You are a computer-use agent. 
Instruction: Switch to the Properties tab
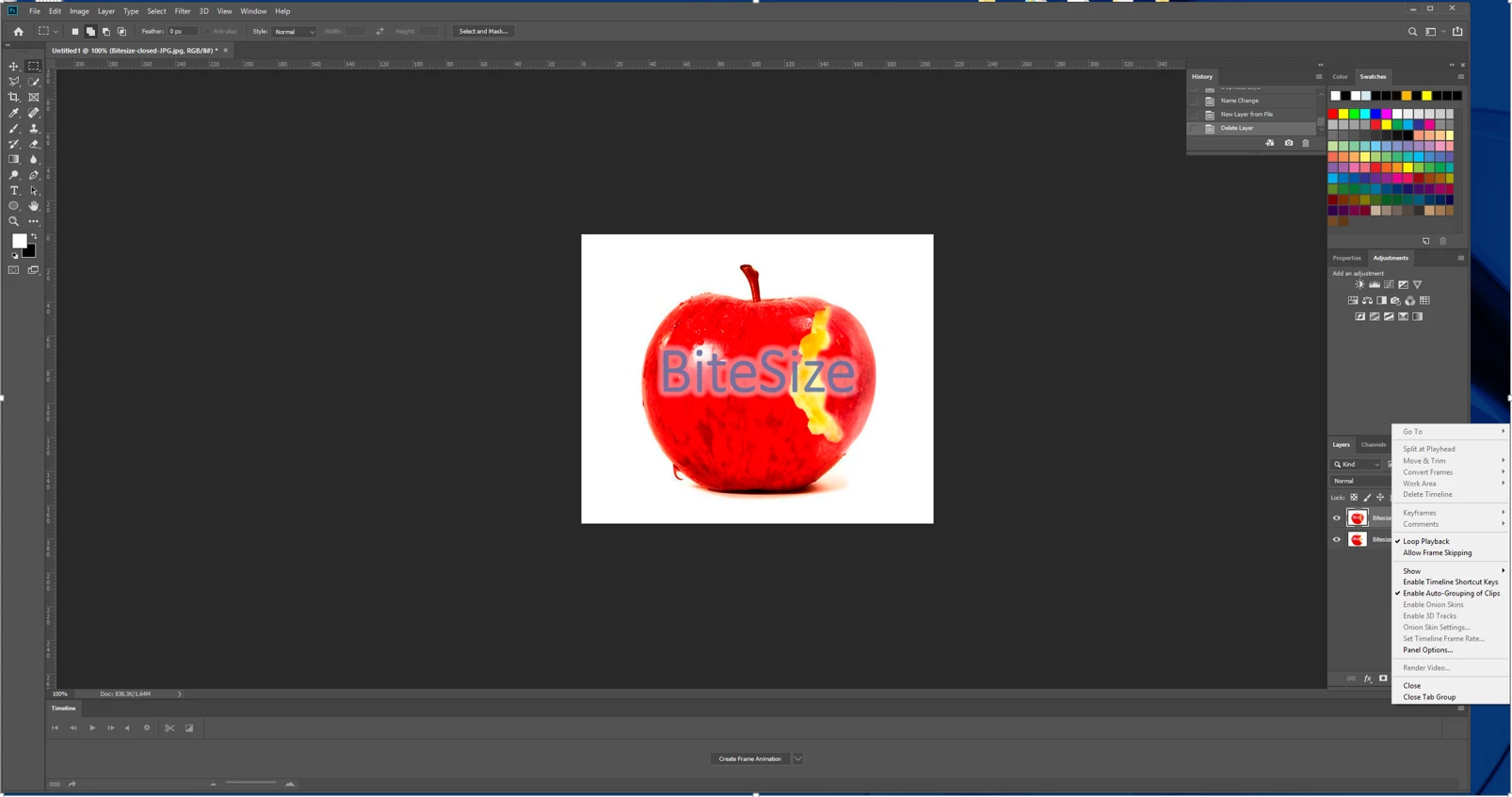(1346, 258)
